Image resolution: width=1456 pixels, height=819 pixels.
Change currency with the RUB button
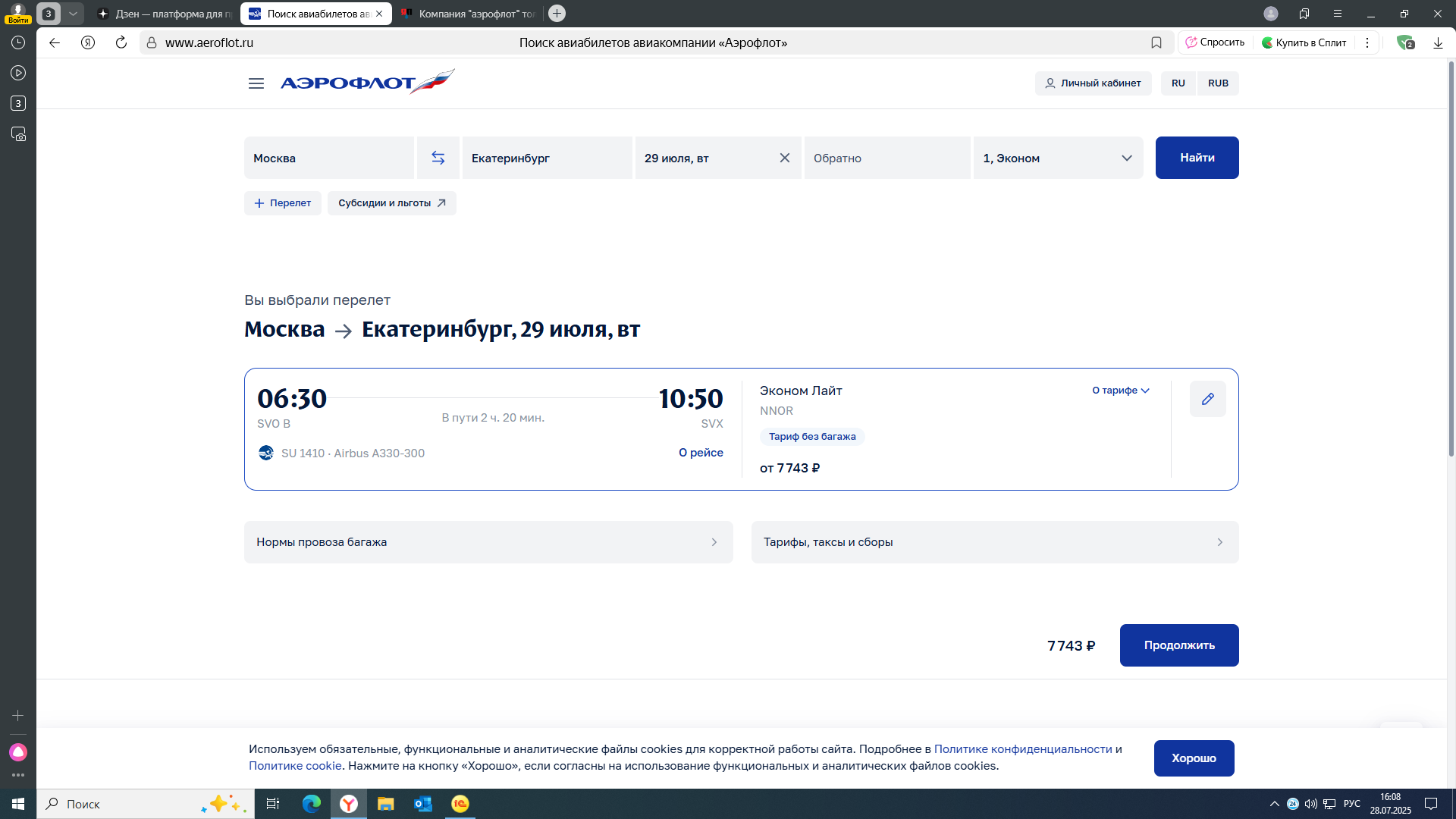coord(1219,83)
